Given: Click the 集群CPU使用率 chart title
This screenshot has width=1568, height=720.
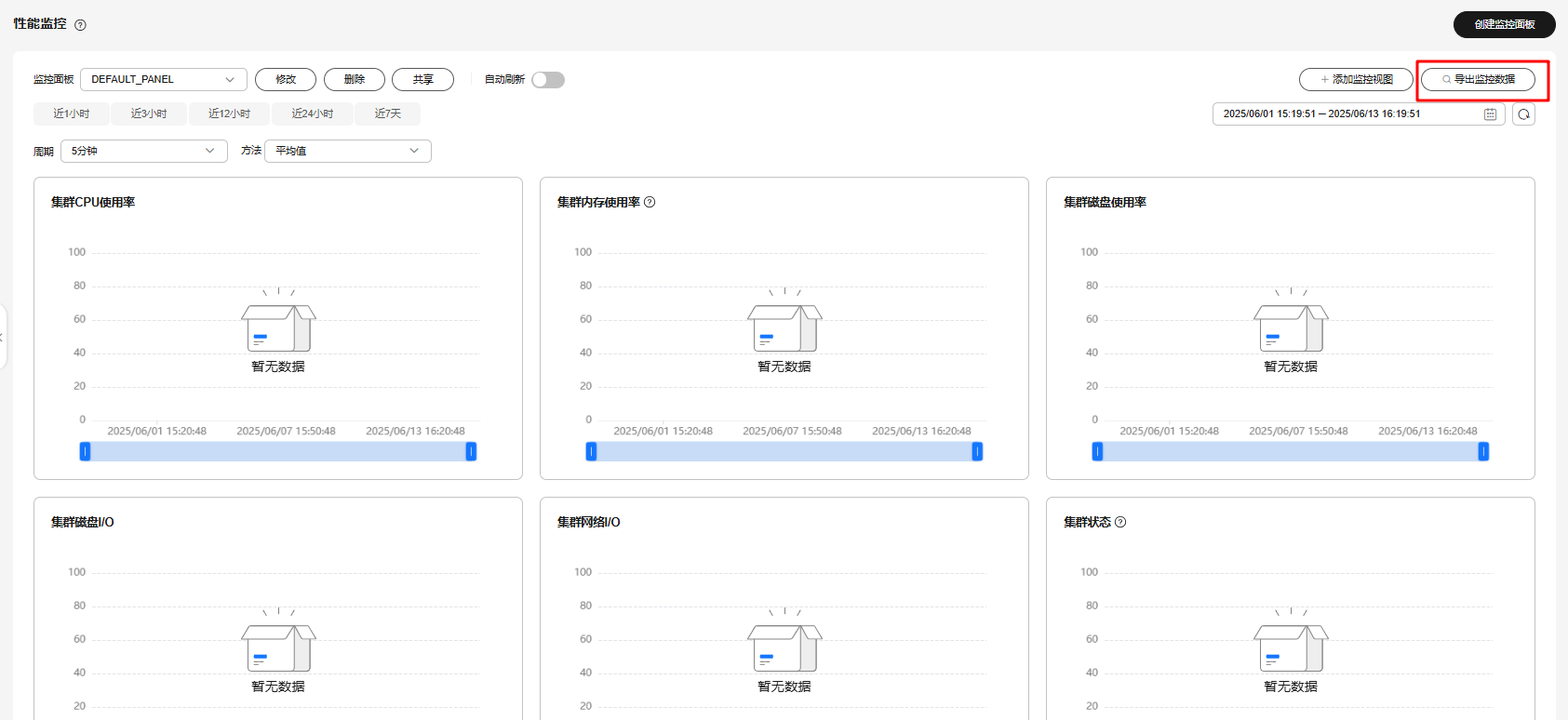Looking at the screenshot, I should coord(93,202).
